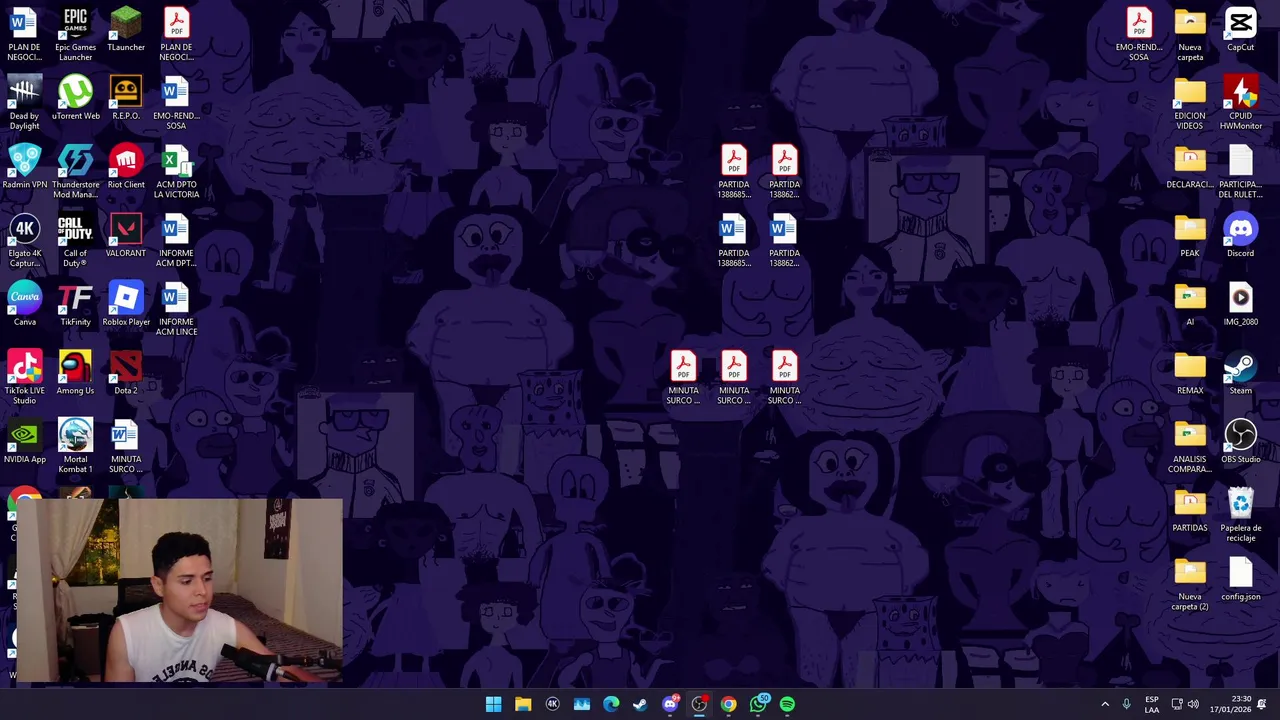Open PARTIDA 138862 Word document
The width and height of the screenshot is (1280, 720).
[x=784, y=240]
